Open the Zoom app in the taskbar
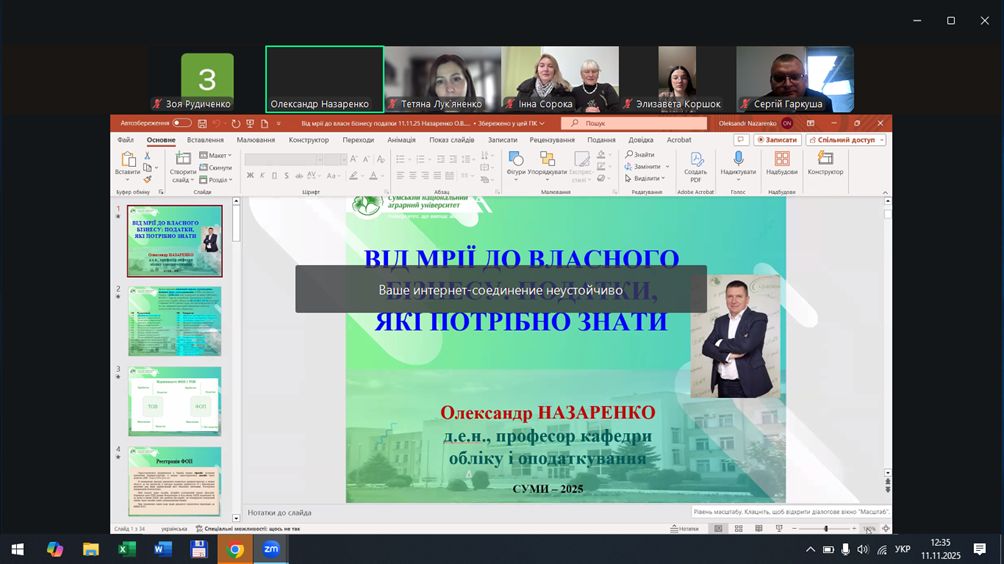Image resolution: width=1004 pixels, height=564 pixels. [270, 549]
